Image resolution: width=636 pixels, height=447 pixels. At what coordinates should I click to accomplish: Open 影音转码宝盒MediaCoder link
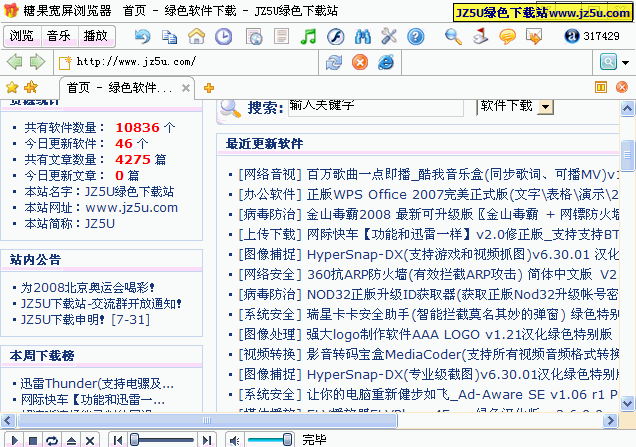[x=462, y=355]
